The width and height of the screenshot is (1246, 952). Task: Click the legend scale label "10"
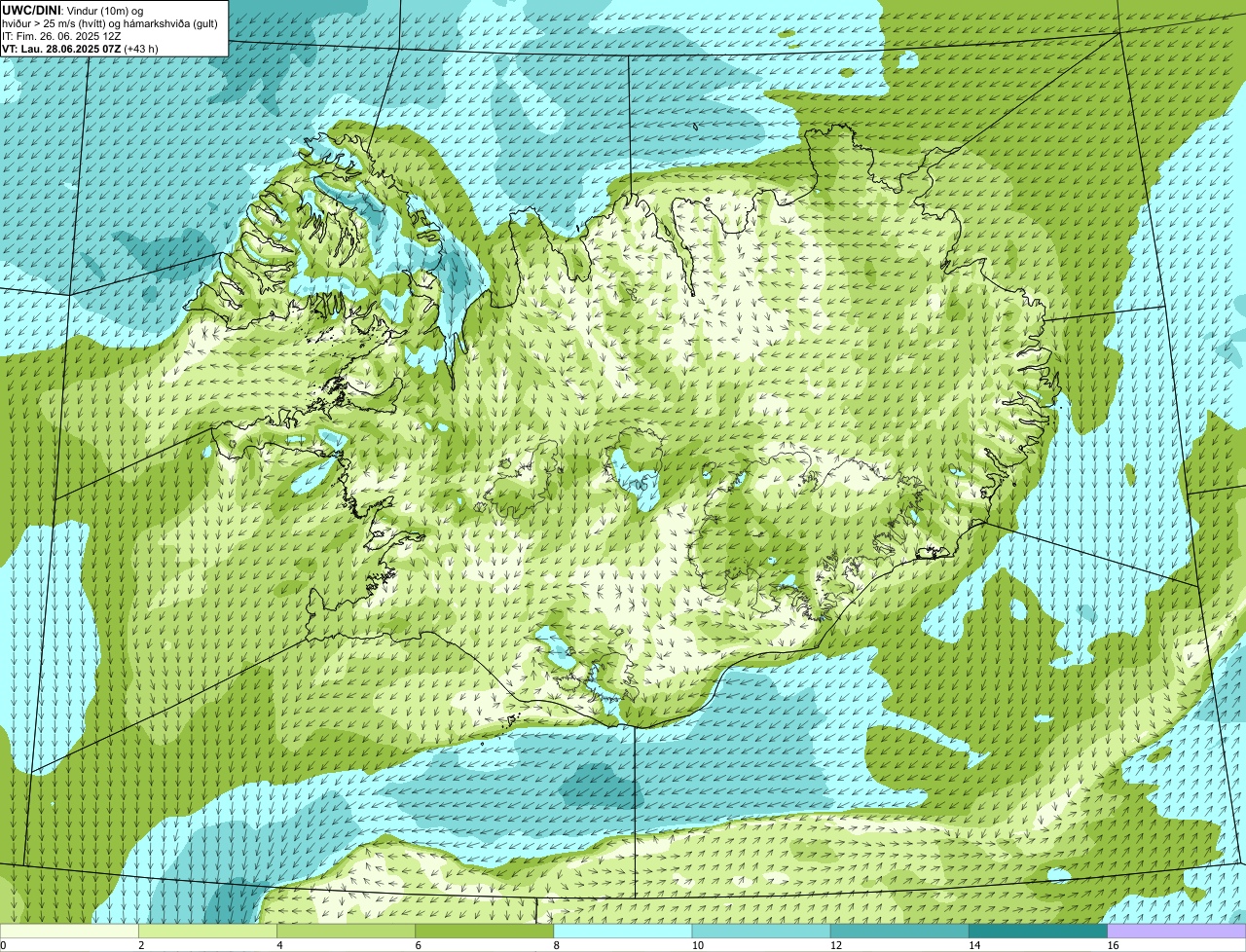pos(698,945)
